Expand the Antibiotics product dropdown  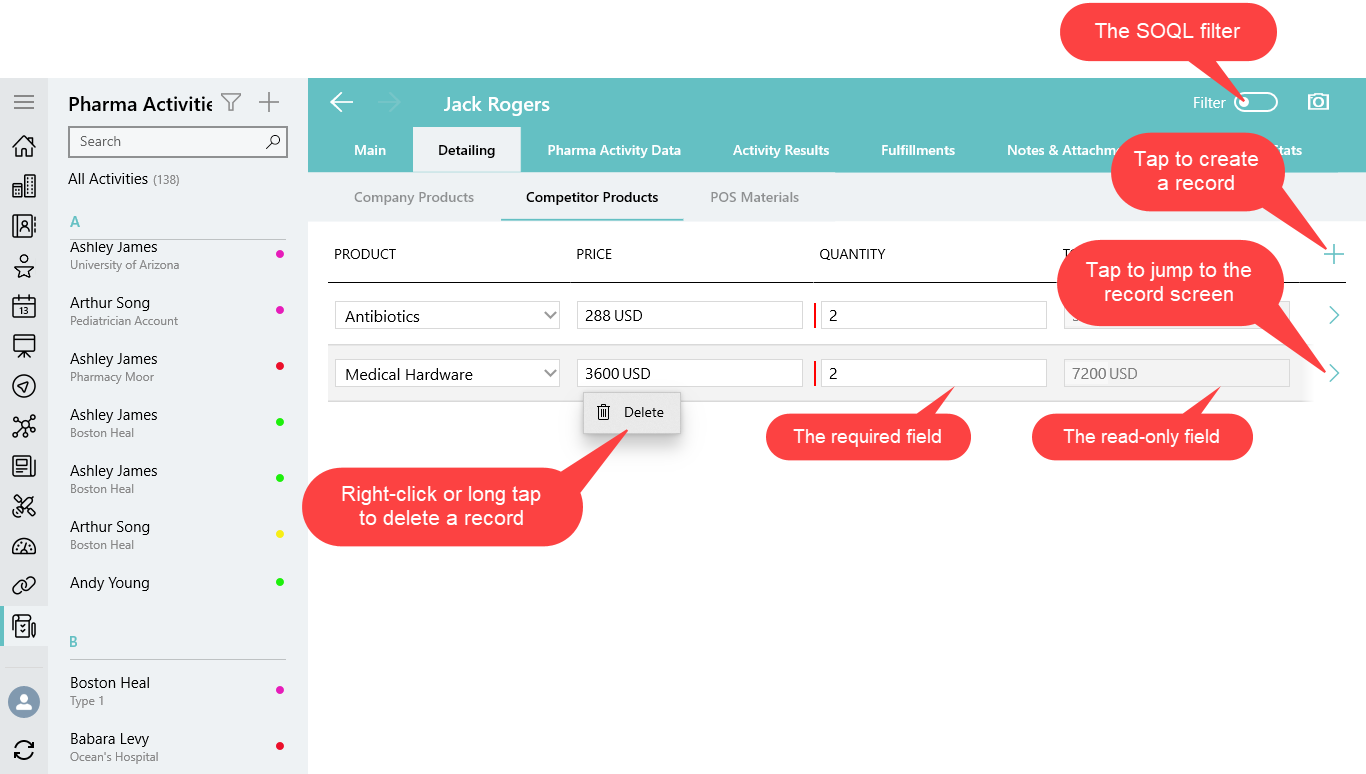[x=550, y=315]
